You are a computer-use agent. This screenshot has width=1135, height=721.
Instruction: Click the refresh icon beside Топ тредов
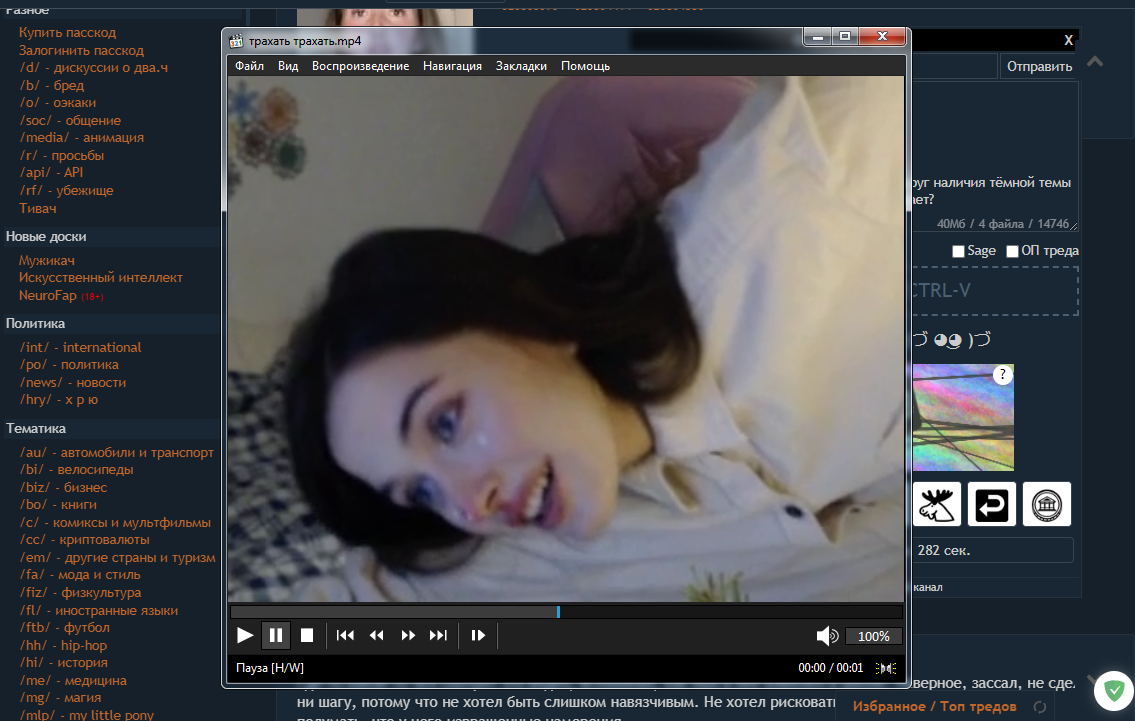point(1040,707)
